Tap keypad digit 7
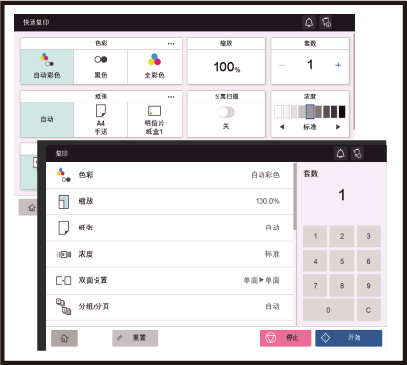The width and height of the screenshot is (407, 365). click(x=315, y=286)
